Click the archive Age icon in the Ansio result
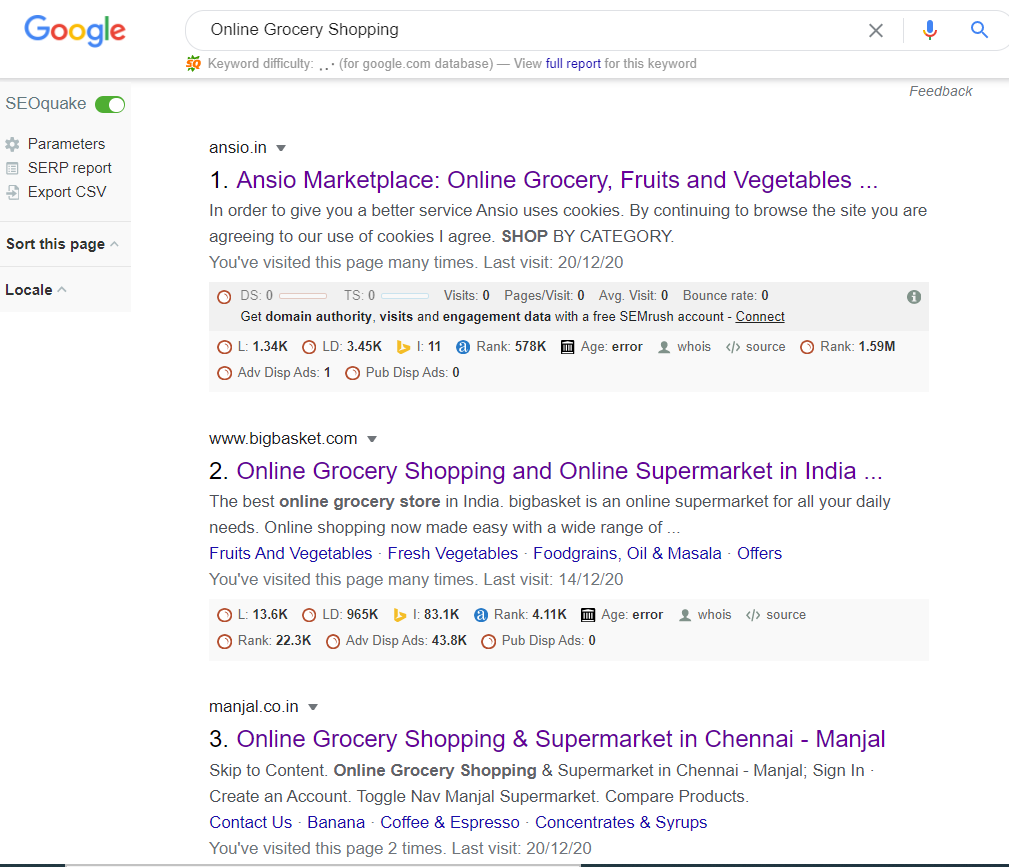The width and height of the screenshot is (1009, 867). coord(567,348)
